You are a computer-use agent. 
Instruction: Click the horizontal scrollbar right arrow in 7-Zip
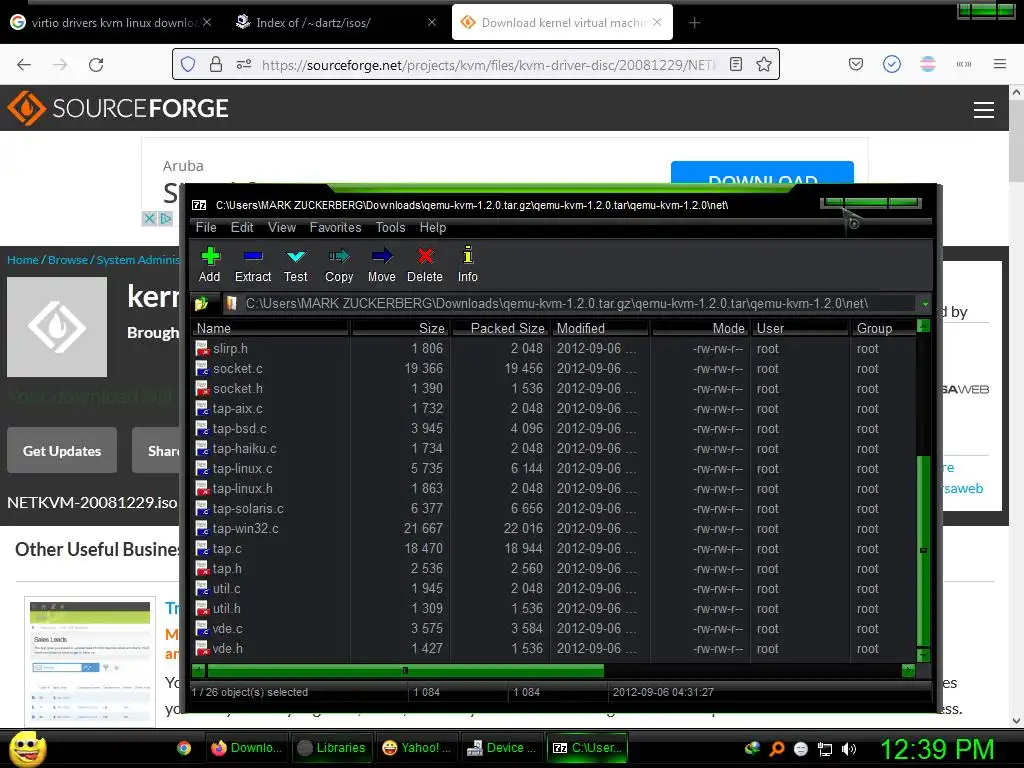pos(908,670)
